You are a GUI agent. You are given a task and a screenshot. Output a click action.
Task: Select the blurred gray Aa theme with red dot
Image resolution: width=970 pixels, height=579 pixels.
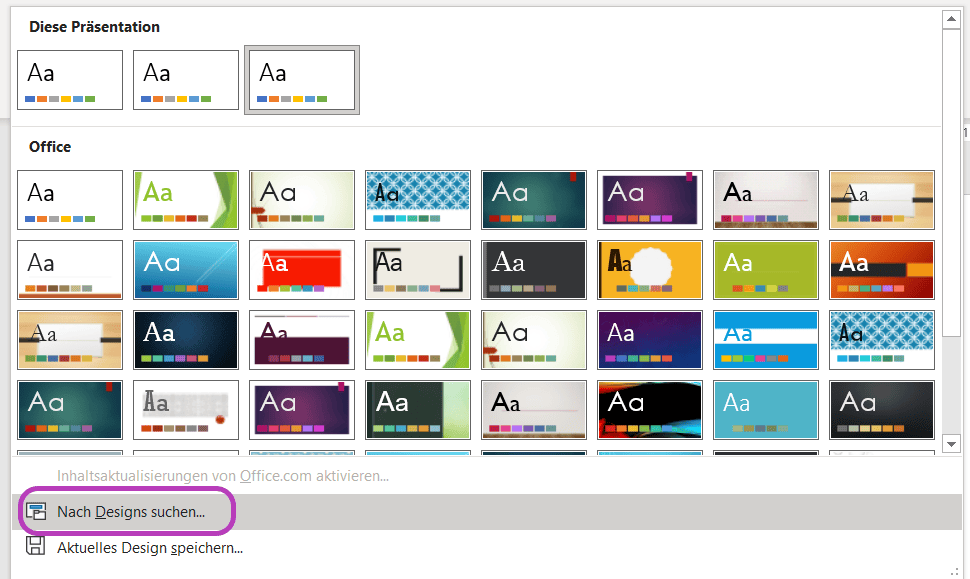pyautogui.click(x=186, y=410)
